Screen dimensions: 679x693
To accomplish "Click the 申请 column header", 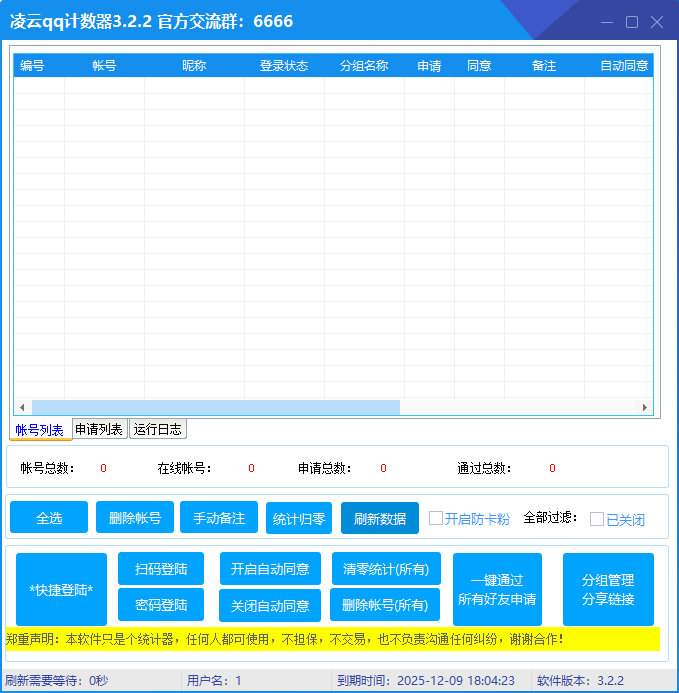I will (x=429, y=65).
